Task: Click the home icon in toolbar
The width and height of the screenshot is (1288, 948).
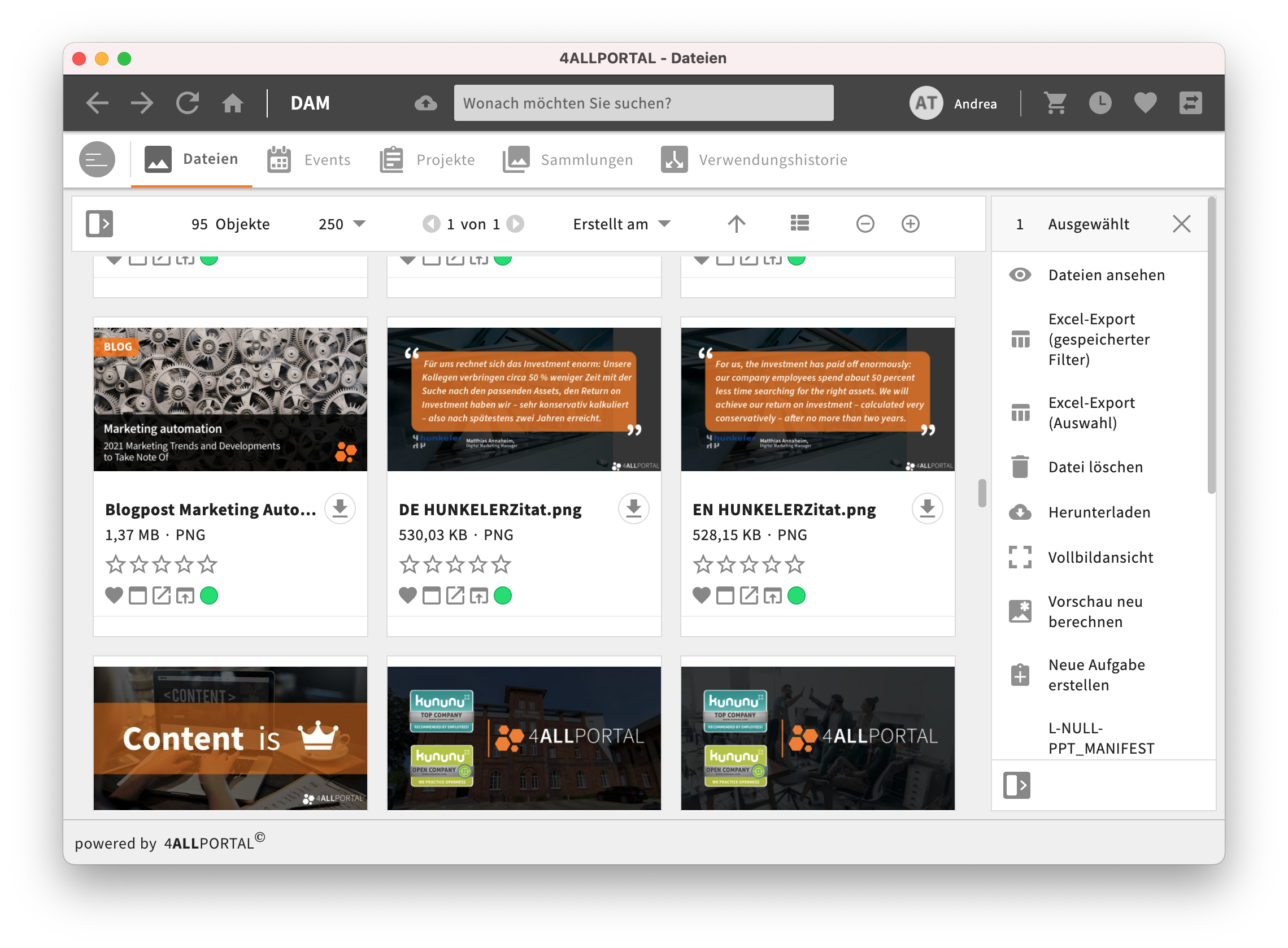Action: 232,103
